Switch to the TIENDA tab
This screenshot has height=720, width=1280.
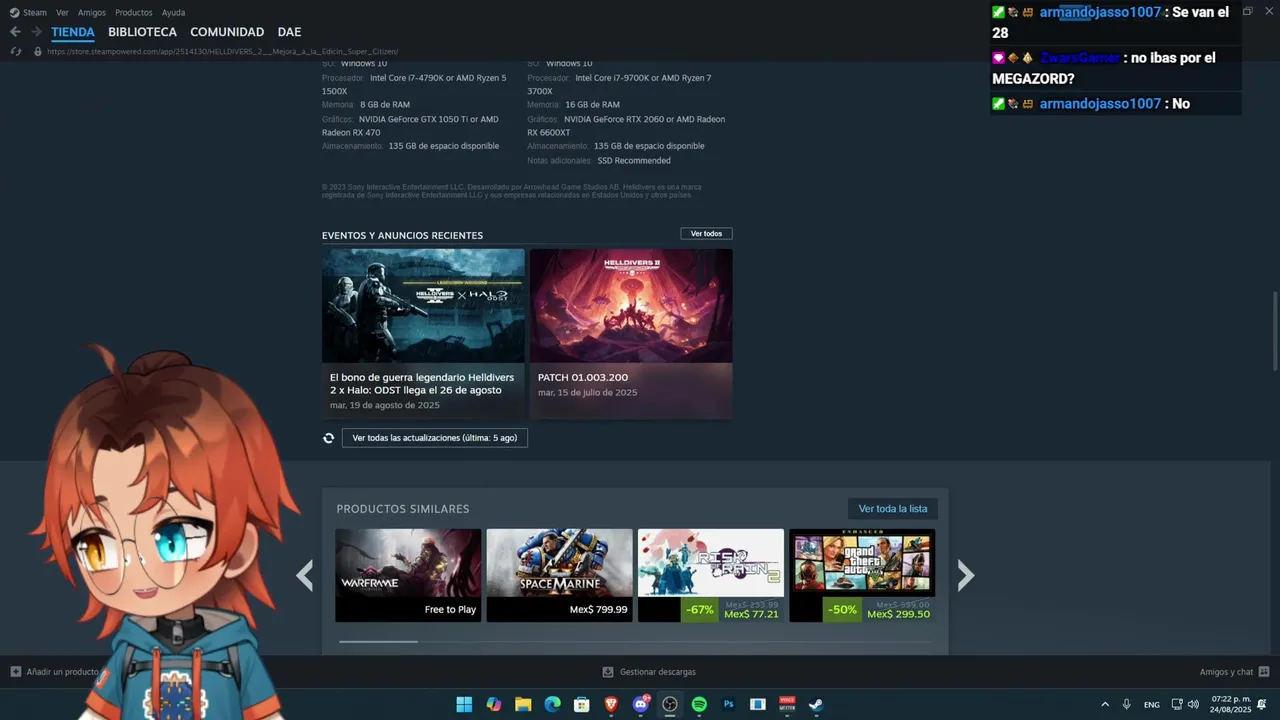pos(73,32)
